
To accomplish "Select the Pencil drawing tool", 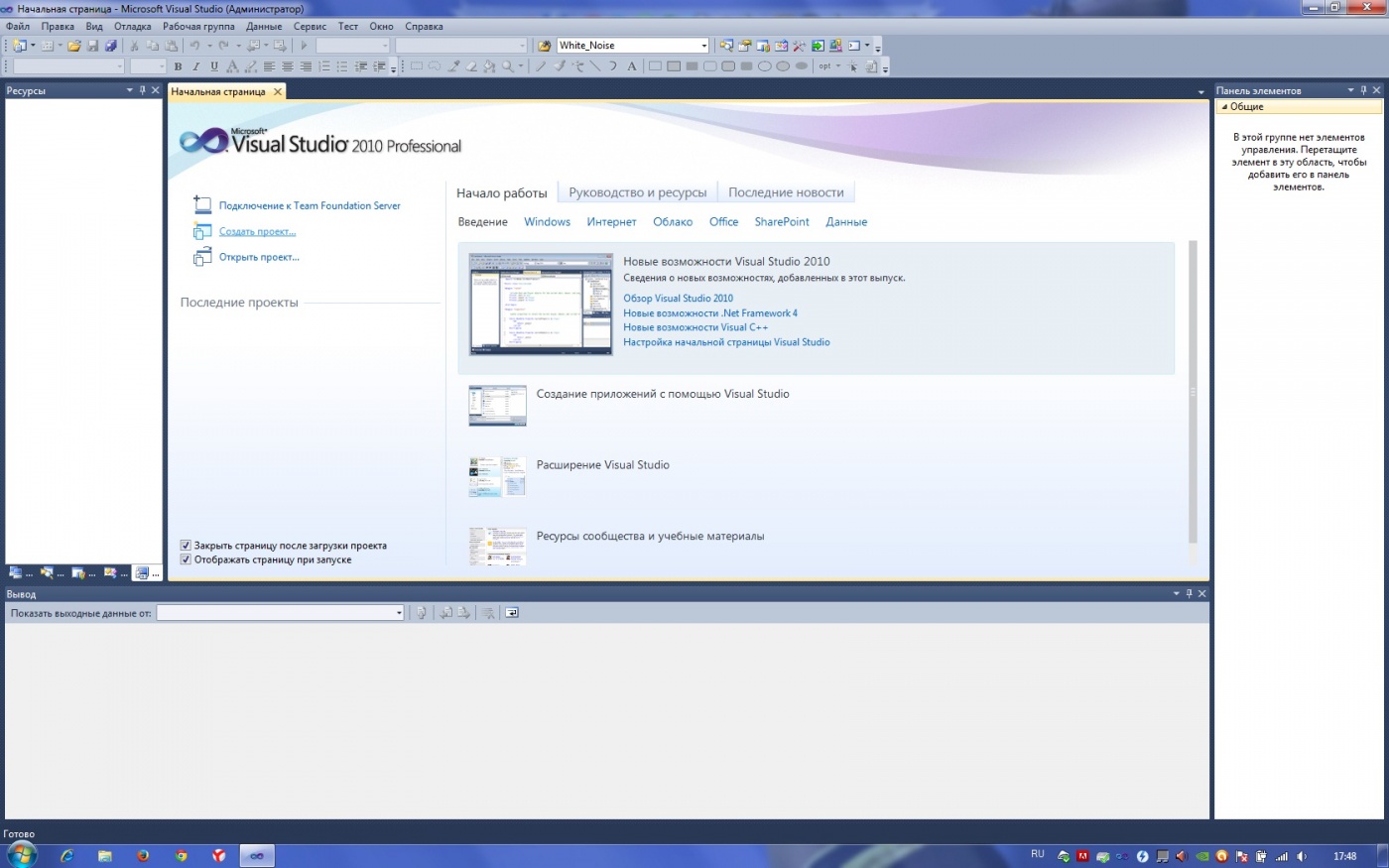I will (x=541, y=66).
